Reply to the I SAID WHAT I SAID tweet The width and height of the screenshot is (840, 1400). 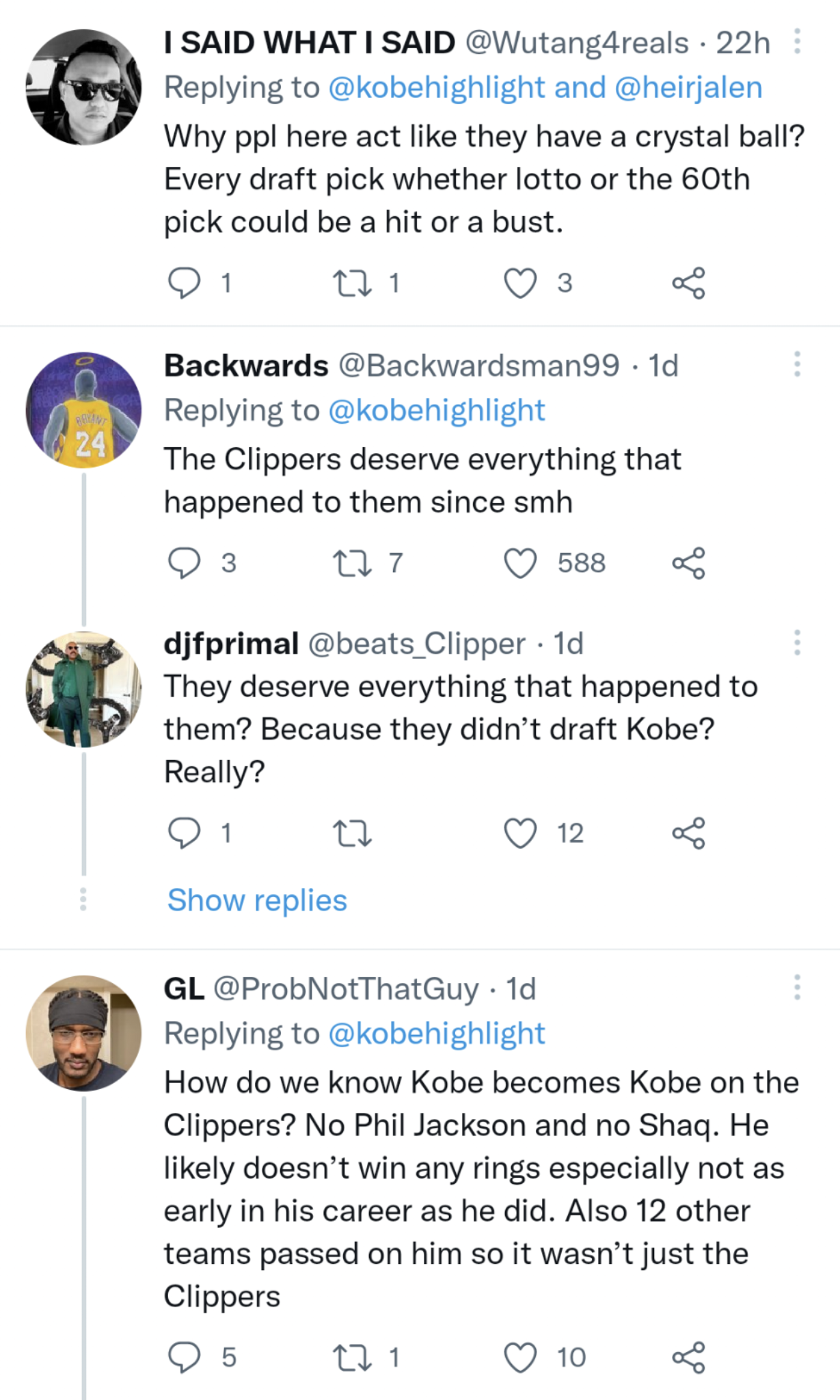184,283
